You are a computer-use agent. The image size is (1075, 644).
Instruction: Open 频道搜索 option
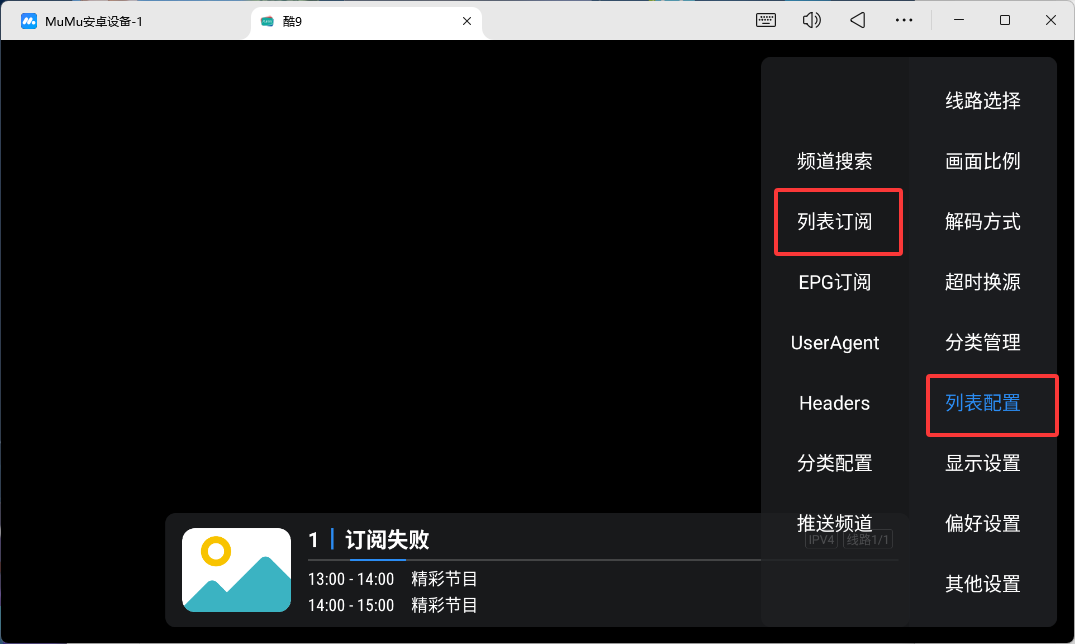coord(834,161)
